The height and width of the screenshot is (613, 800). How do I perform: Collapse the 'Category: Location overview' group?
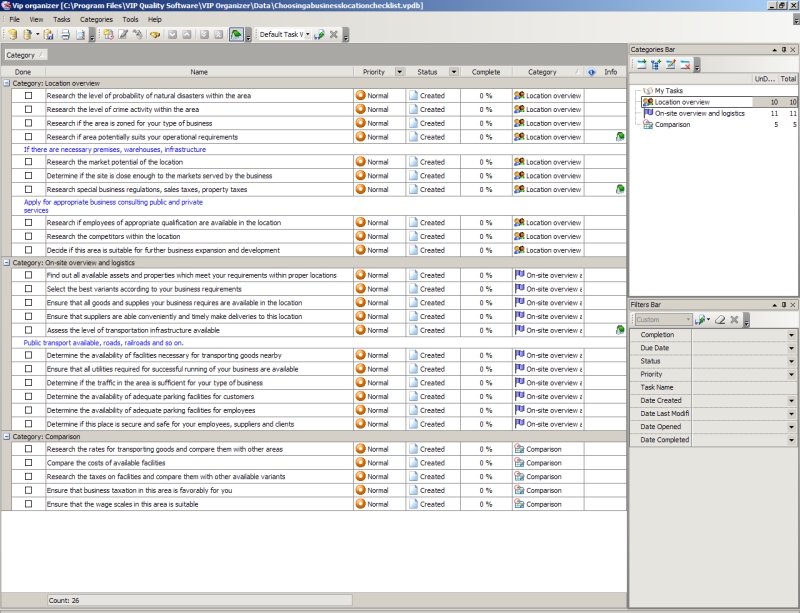pyautogui.click(x=7, y=83)
